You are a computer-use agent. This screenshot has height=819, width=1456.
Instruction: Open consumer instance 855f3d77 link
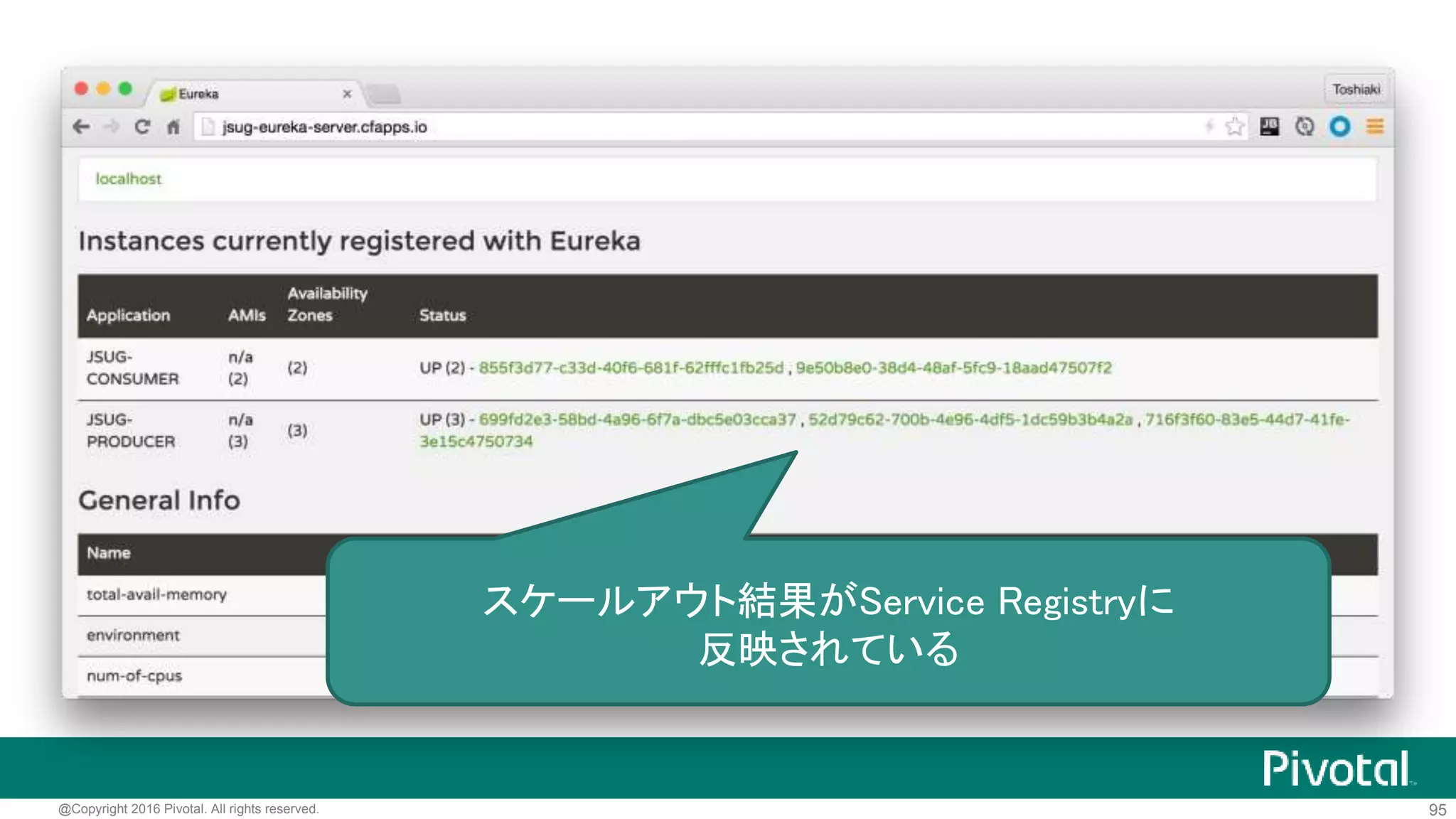(x=631, y=368)
